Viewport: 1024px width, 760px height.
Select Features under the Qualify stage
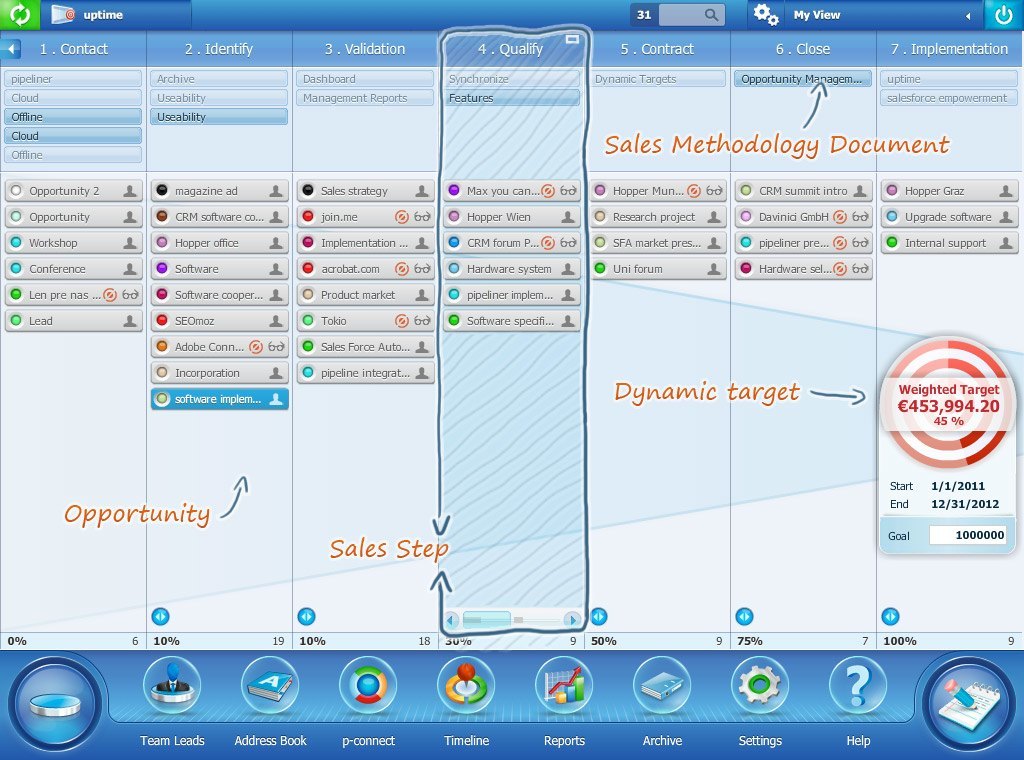(x=512, y=97)
